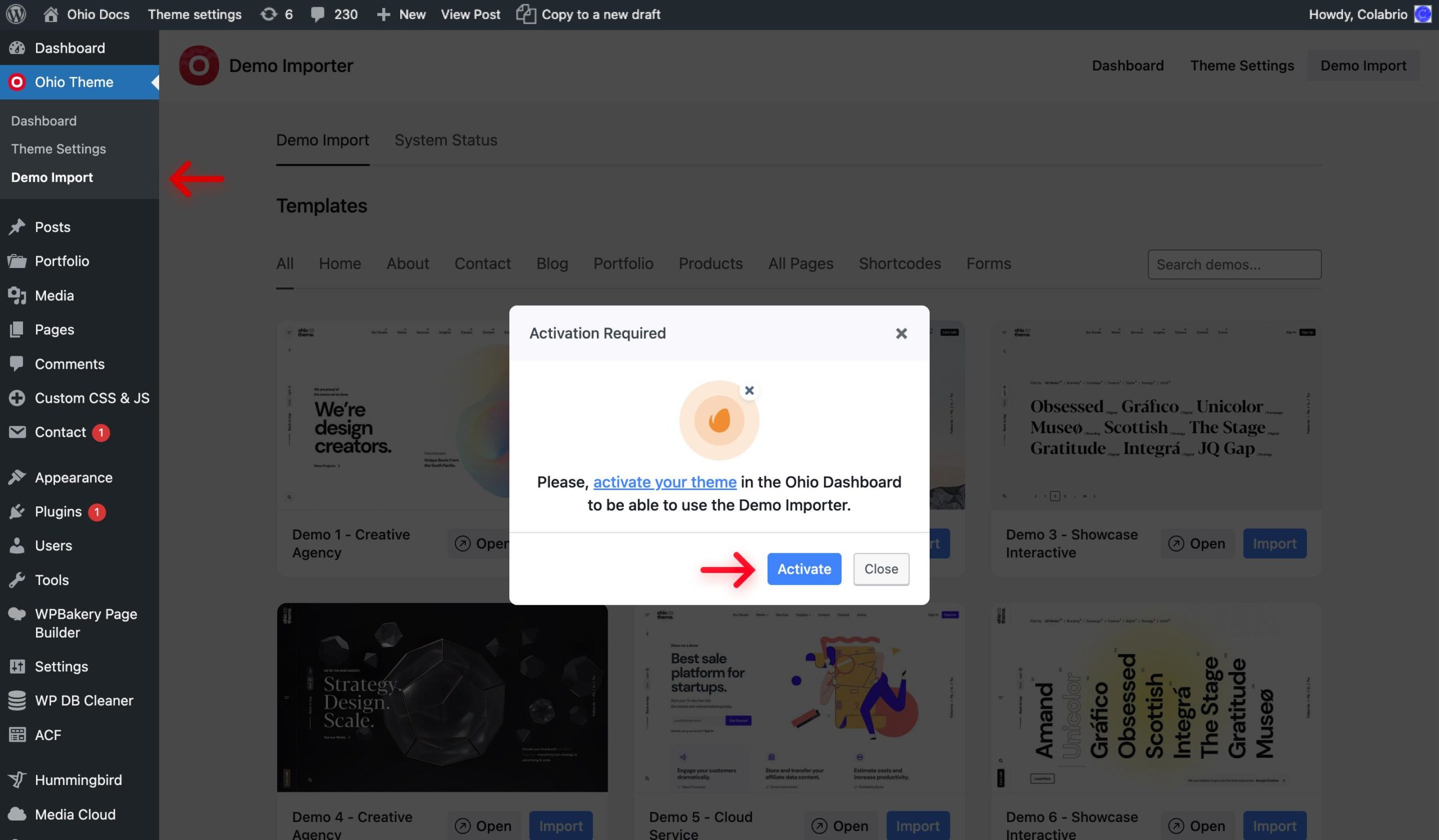Open Hummingbird in the sidebar

click(x=78, y=780)
